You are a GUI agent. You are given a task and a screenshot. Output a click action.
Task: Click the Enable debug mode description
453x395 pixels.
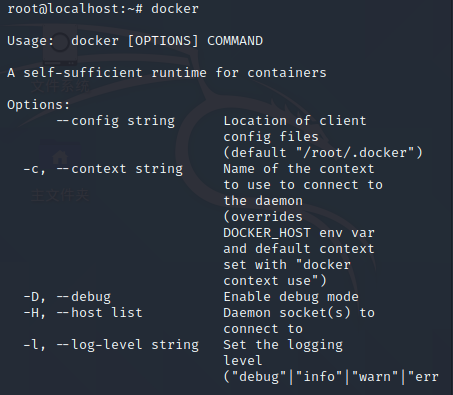tap(291, 297)
